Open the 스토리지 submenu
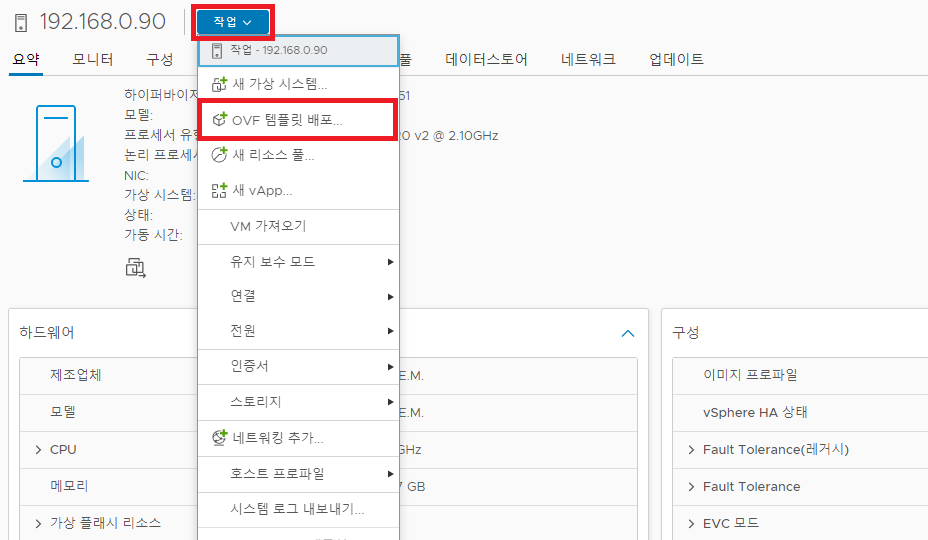This screenshot has height=540, width=928. coord(299,402)
